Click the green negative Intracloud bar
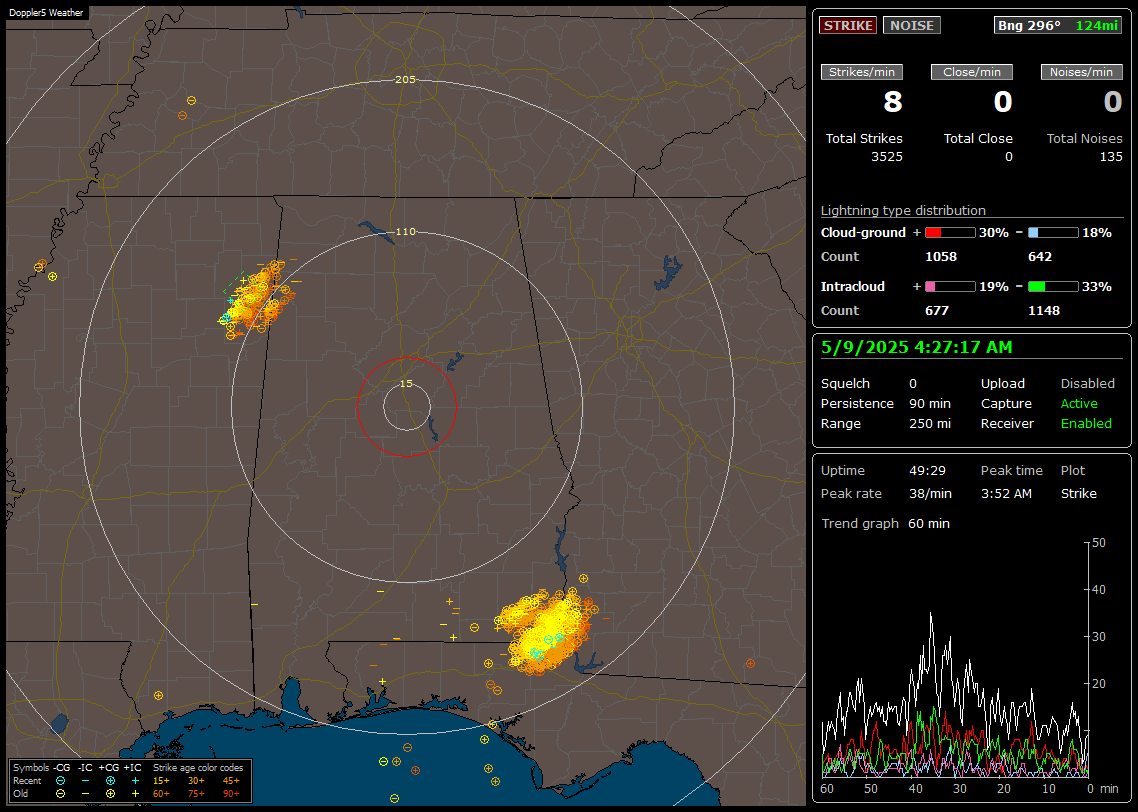1138x812 pixels. tap(1053, 287)
